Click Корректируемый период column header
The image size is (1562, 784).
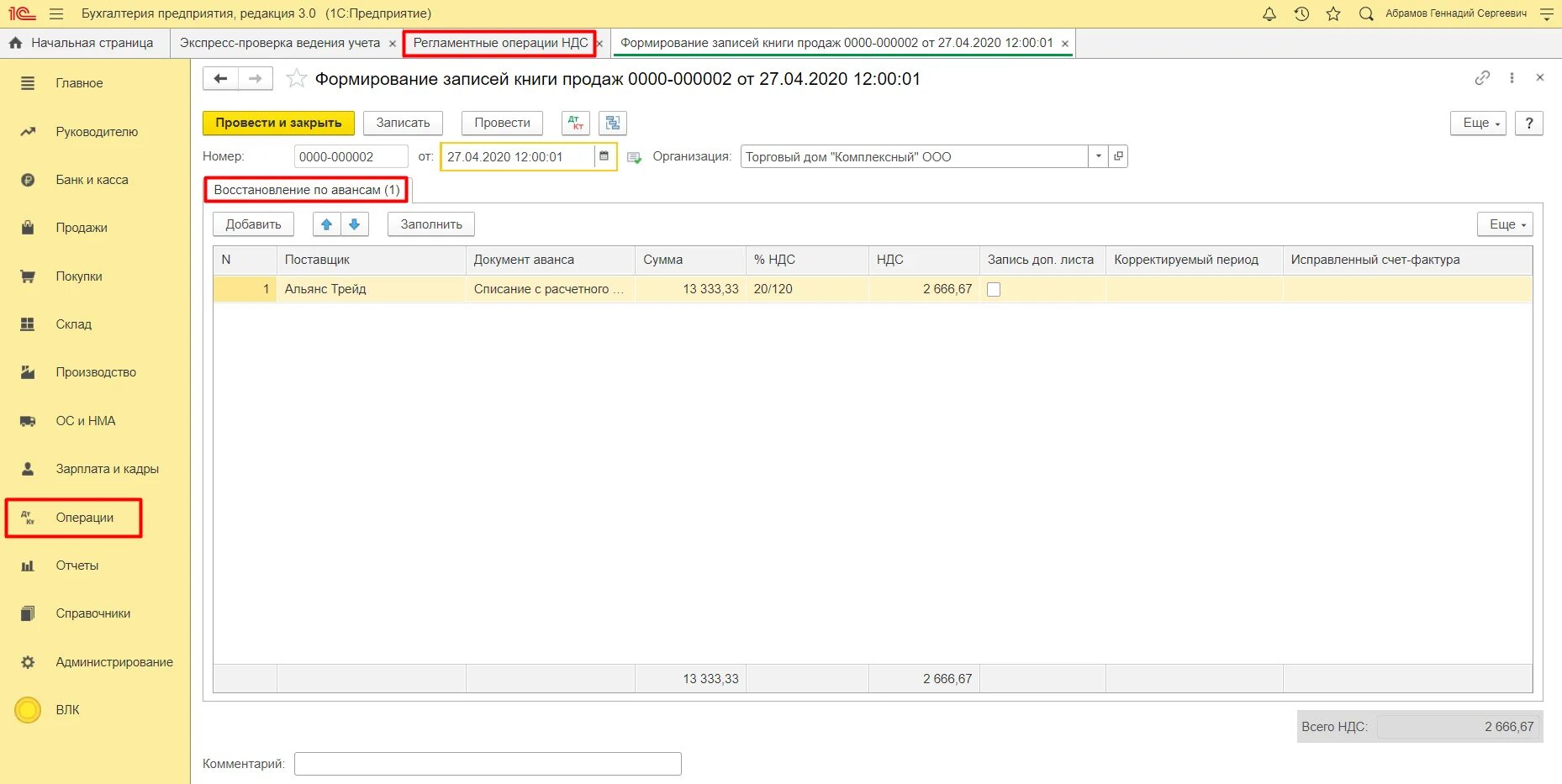click(x=1194, y=260)
